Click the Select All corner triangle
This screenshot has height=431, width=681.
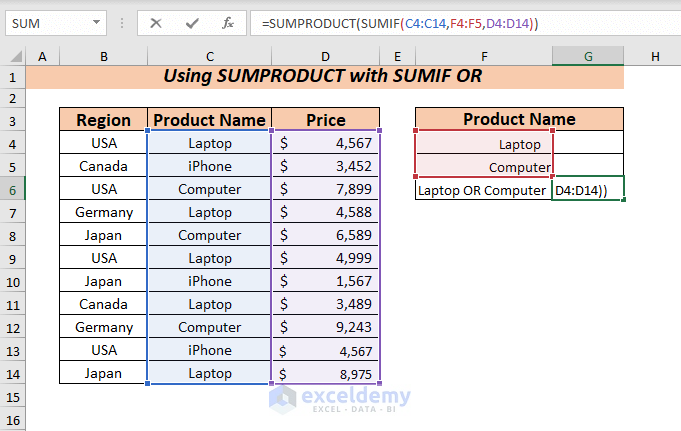[13, 57]
